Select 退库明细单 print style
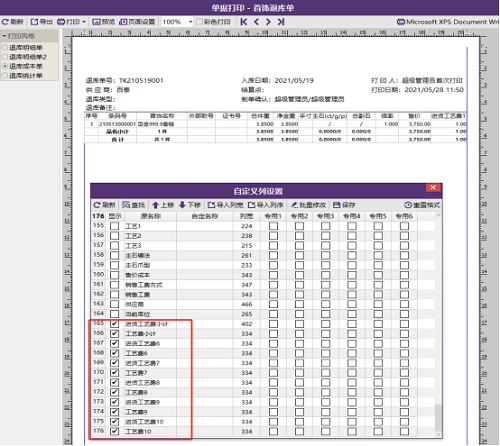Viewport: 500px width, 446px height. point(5,48)
